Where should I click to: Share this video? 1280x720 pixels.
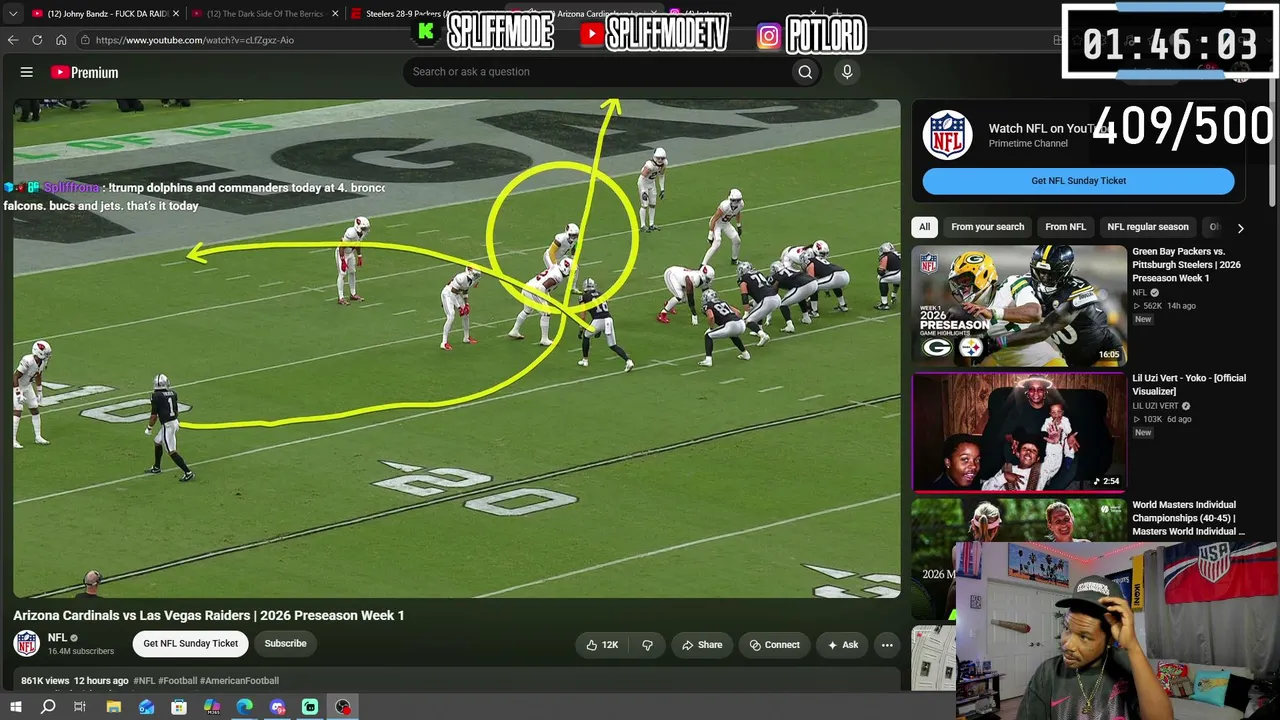pos(701,645)
